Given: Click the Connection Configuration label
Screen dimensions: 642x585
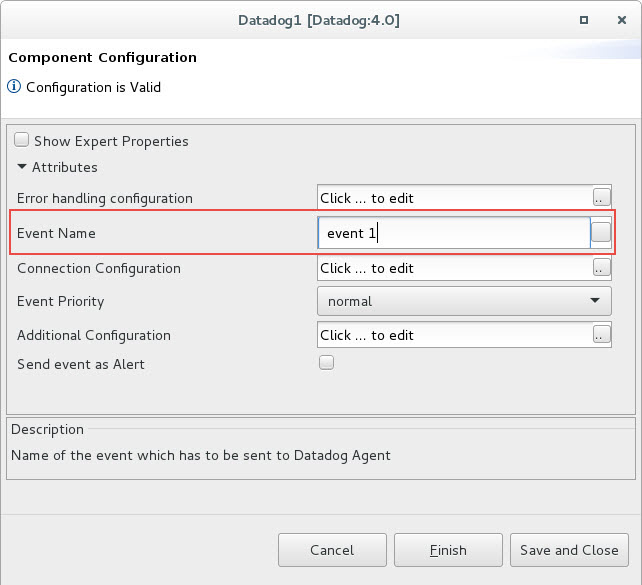Looking at the screenshot, I should [x=99, y=269].
